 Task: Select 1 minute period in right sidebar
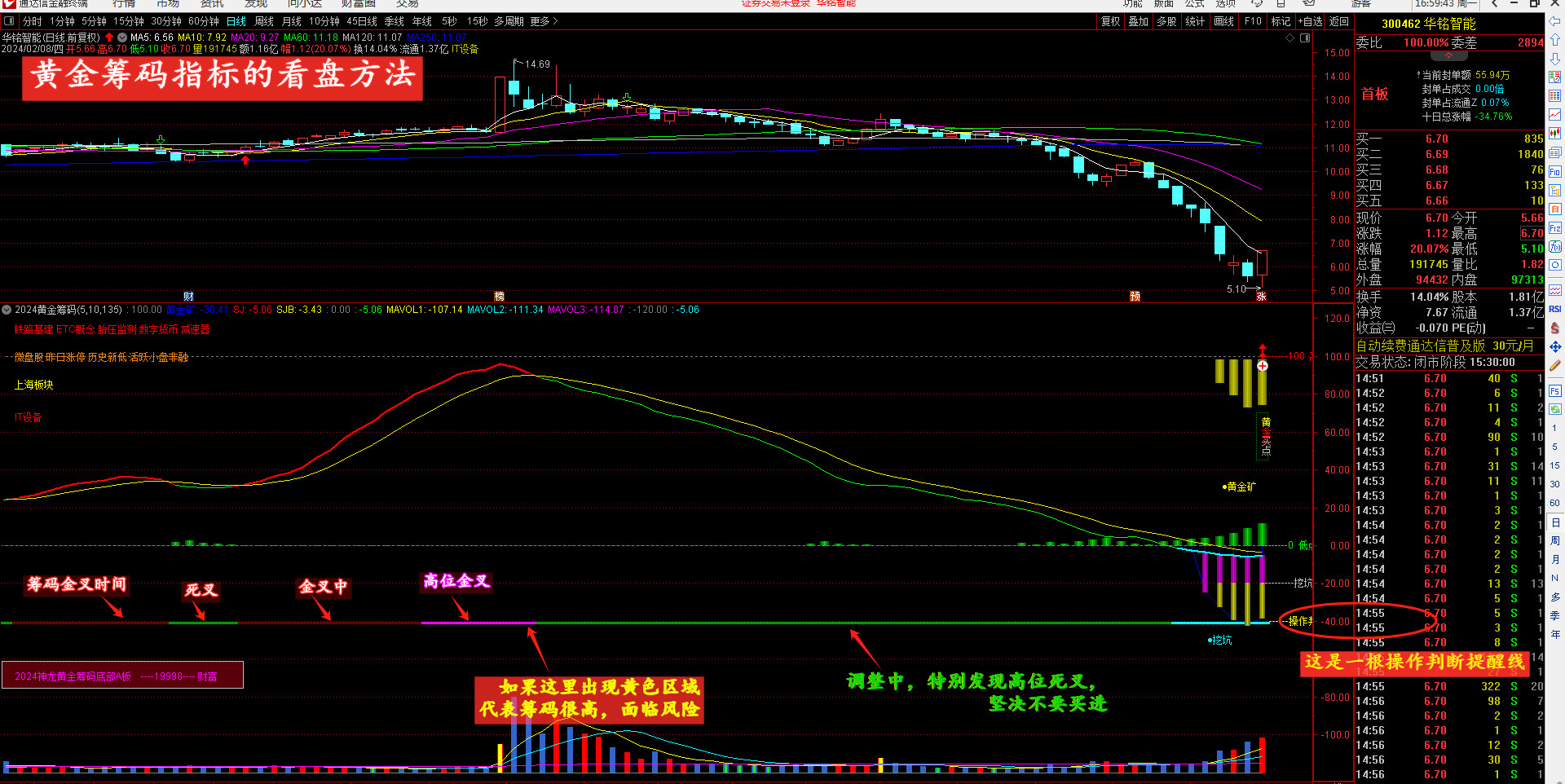point(1554,428)
